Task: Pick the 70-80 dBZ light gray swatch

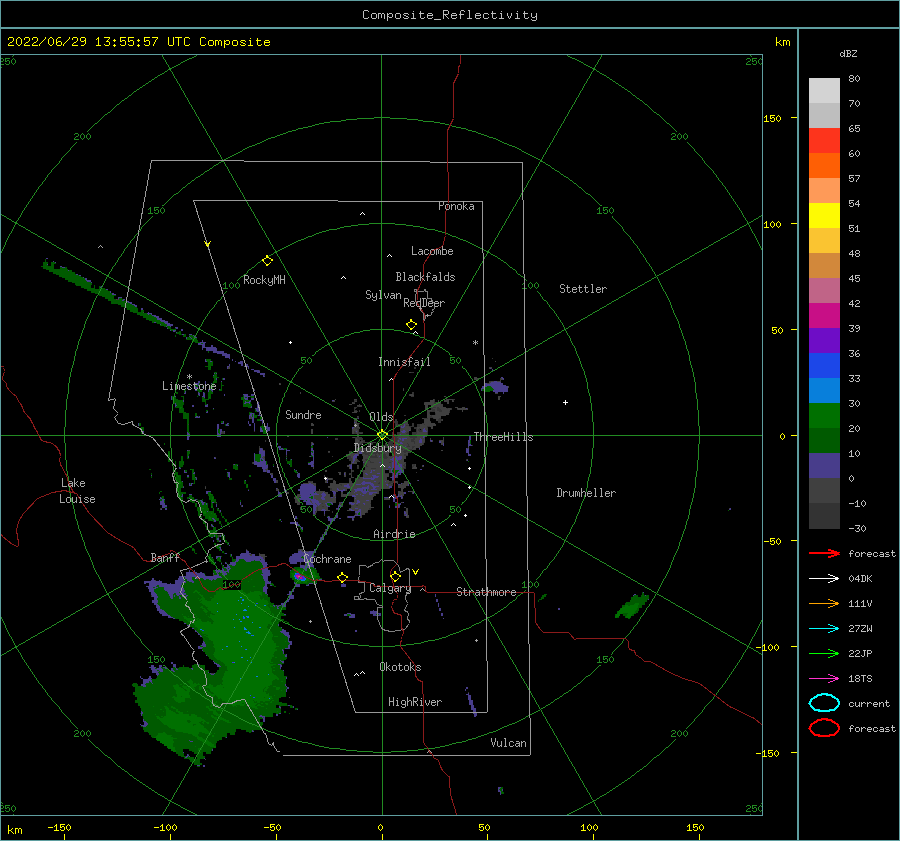Action: pyautogui.click(x=824, y=90)
